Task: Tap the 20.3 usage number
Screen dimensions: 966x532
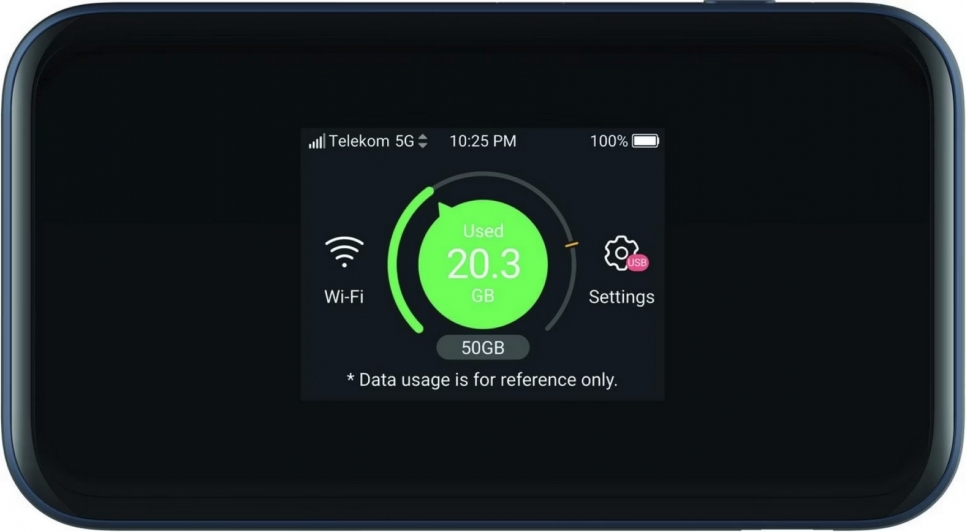Action: (484, 264)
